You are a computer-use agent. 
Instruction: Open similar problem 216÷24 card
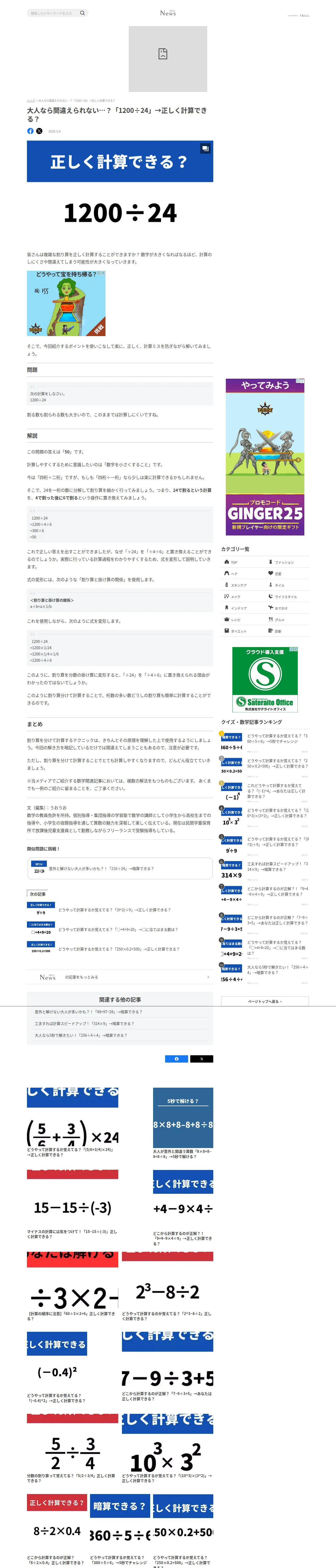pos(120,869)
